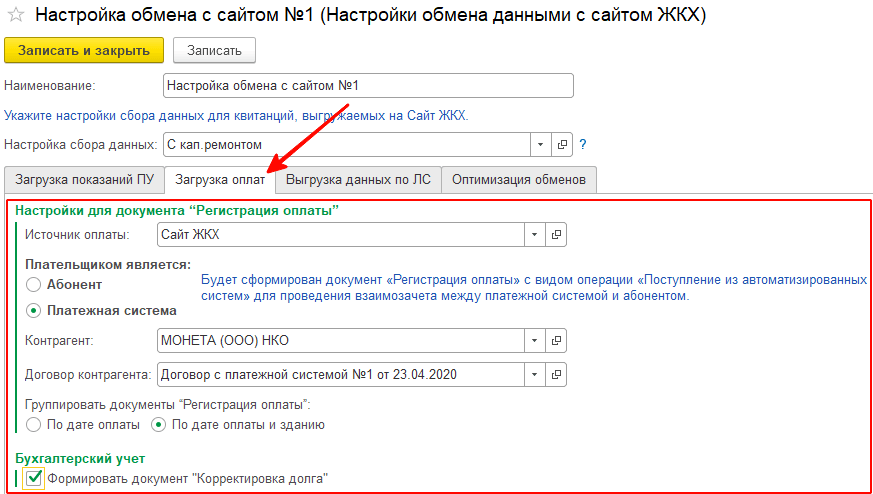Screen dimensions: 873x494
Task: Expand the Настройка сбора данных dropdown
Action: [x=541, y=145]
